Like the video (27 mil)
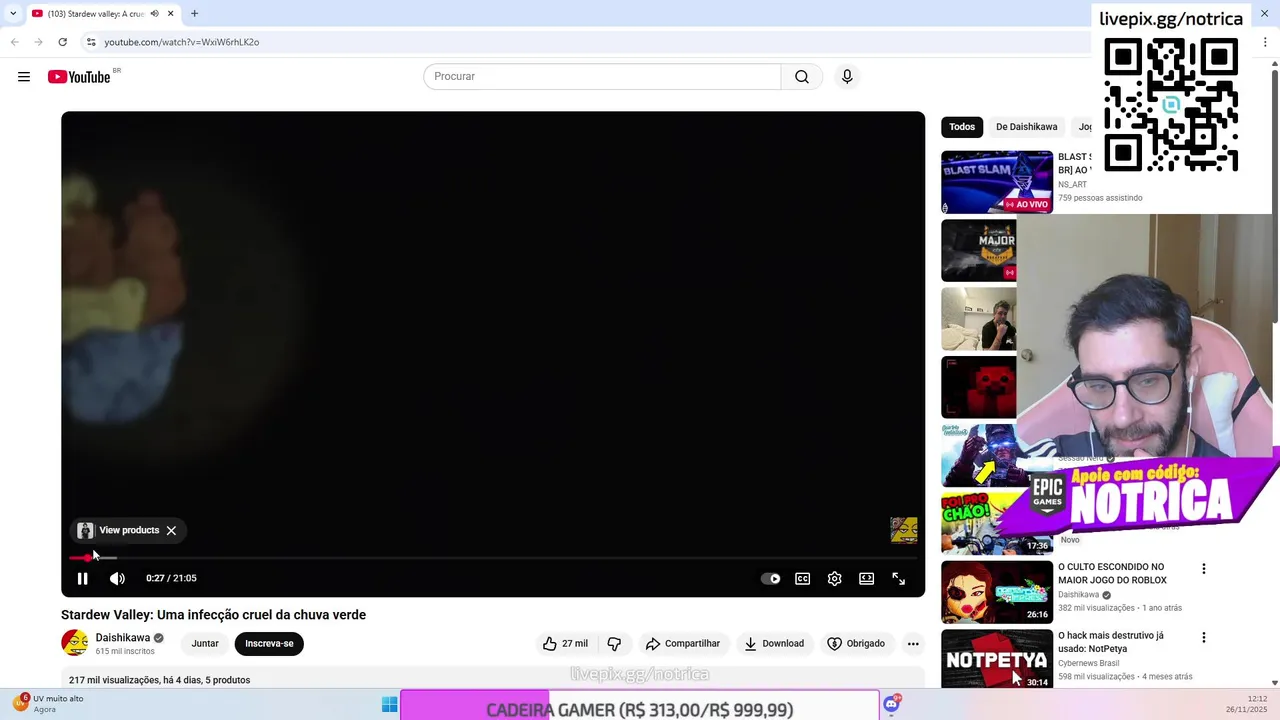Viewport: 1280px width, 720px height. tap(566, 643)
